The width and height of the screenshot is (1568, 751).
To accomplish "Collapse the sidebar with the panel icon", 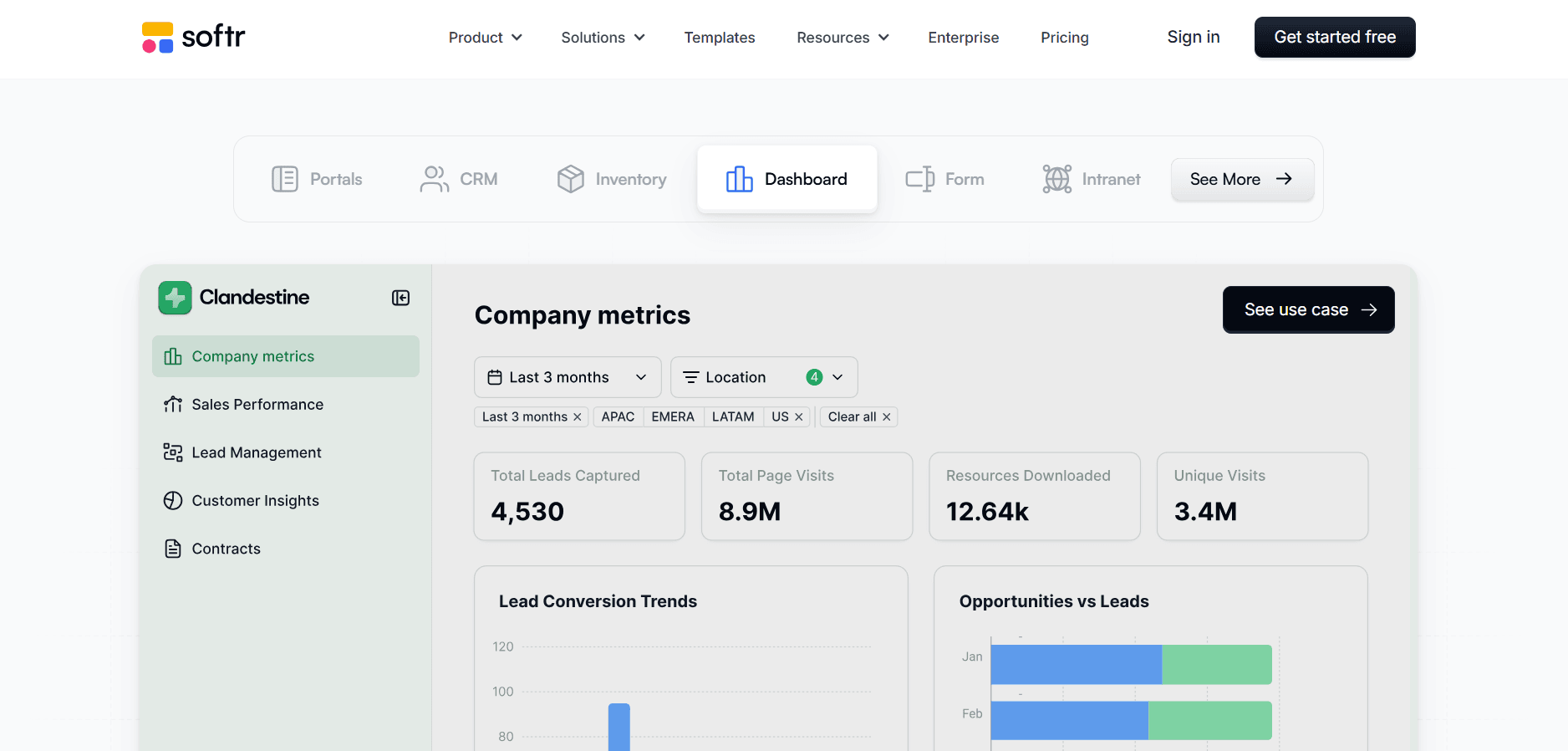I will 401,298.
